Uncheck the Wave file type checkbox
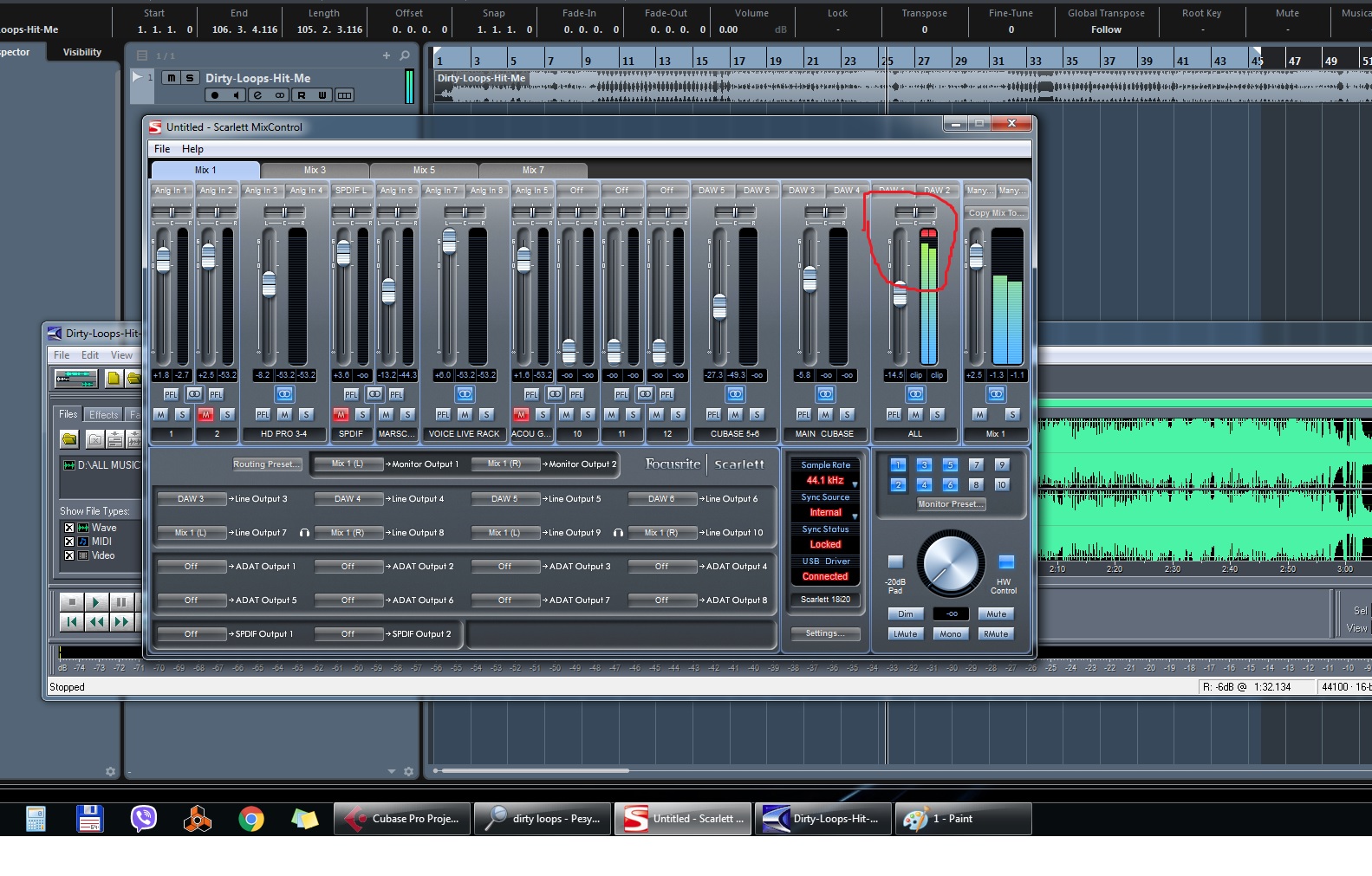 69,528
